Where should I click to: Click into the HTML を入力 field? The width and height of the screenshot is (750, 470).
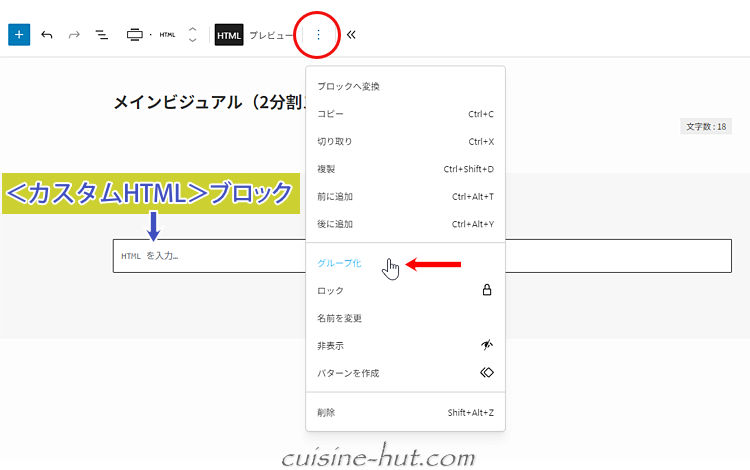coord(422,256)
